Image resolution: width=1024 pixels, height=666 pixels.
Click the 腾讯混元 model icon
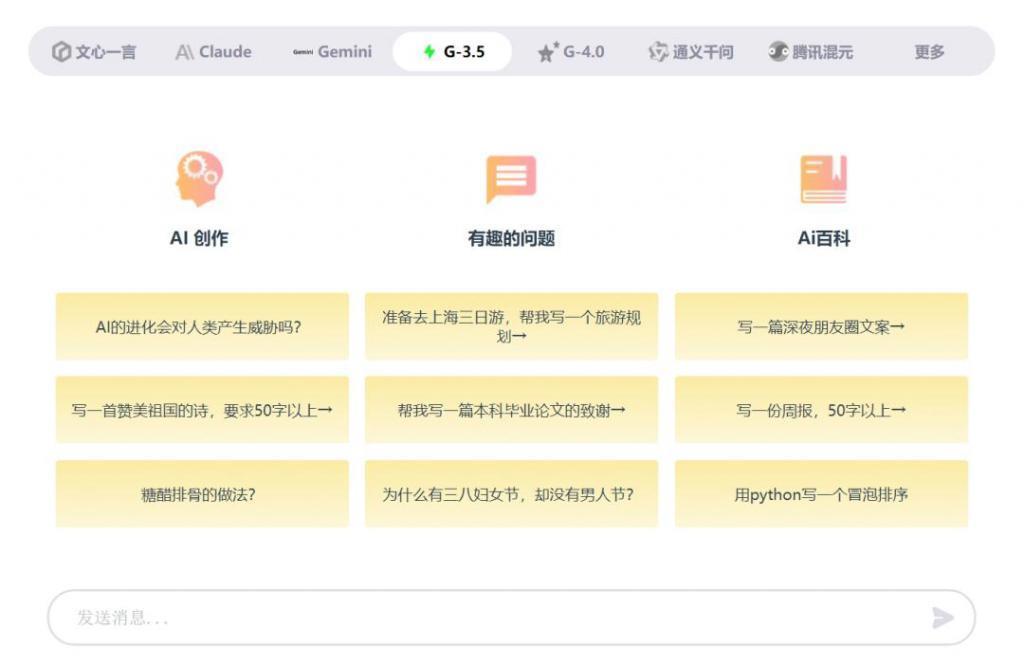pyautogui.click(x=780, y=52)
